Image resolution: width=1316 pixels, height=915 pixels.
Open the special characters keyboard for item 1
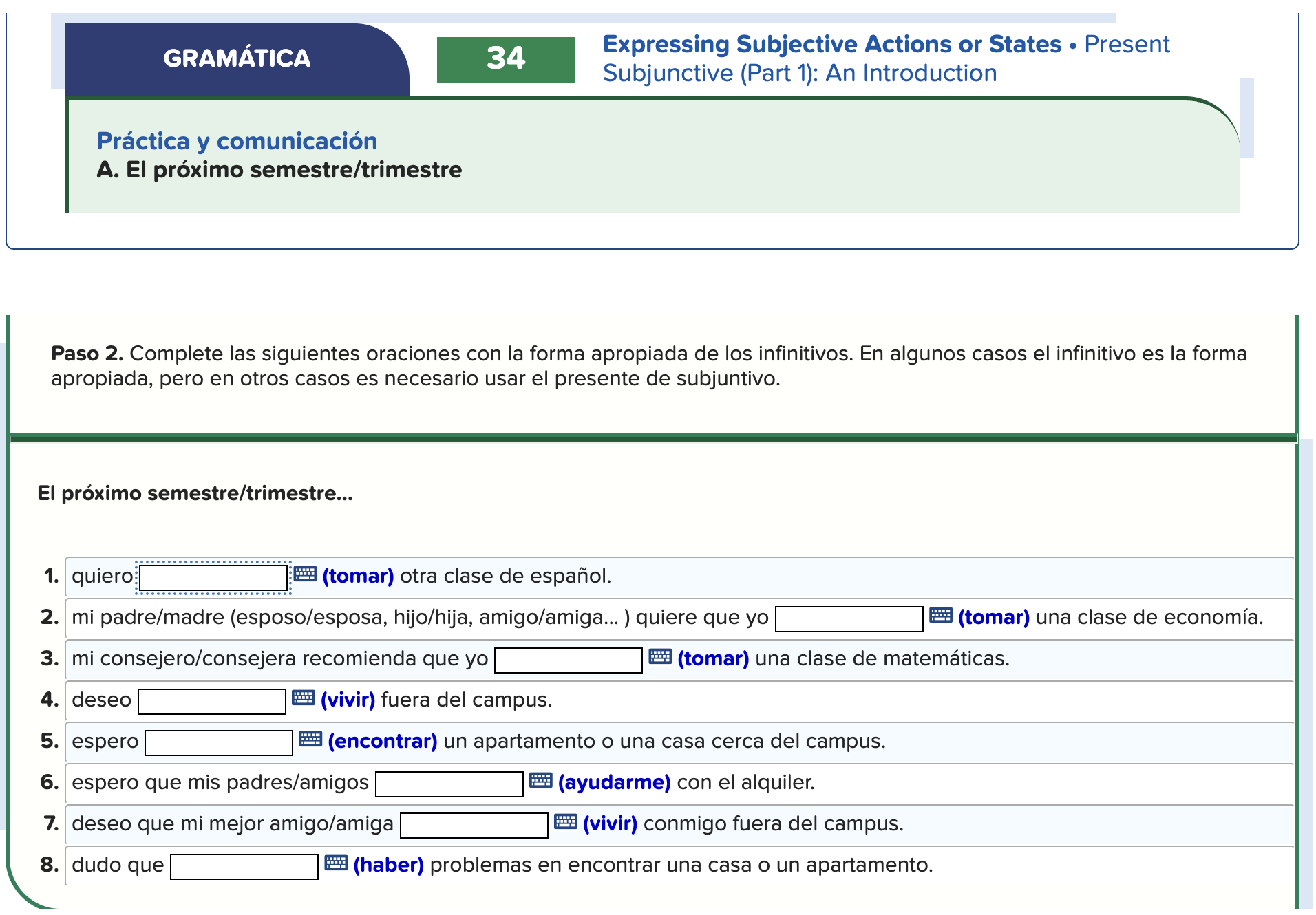click(304, 576)
